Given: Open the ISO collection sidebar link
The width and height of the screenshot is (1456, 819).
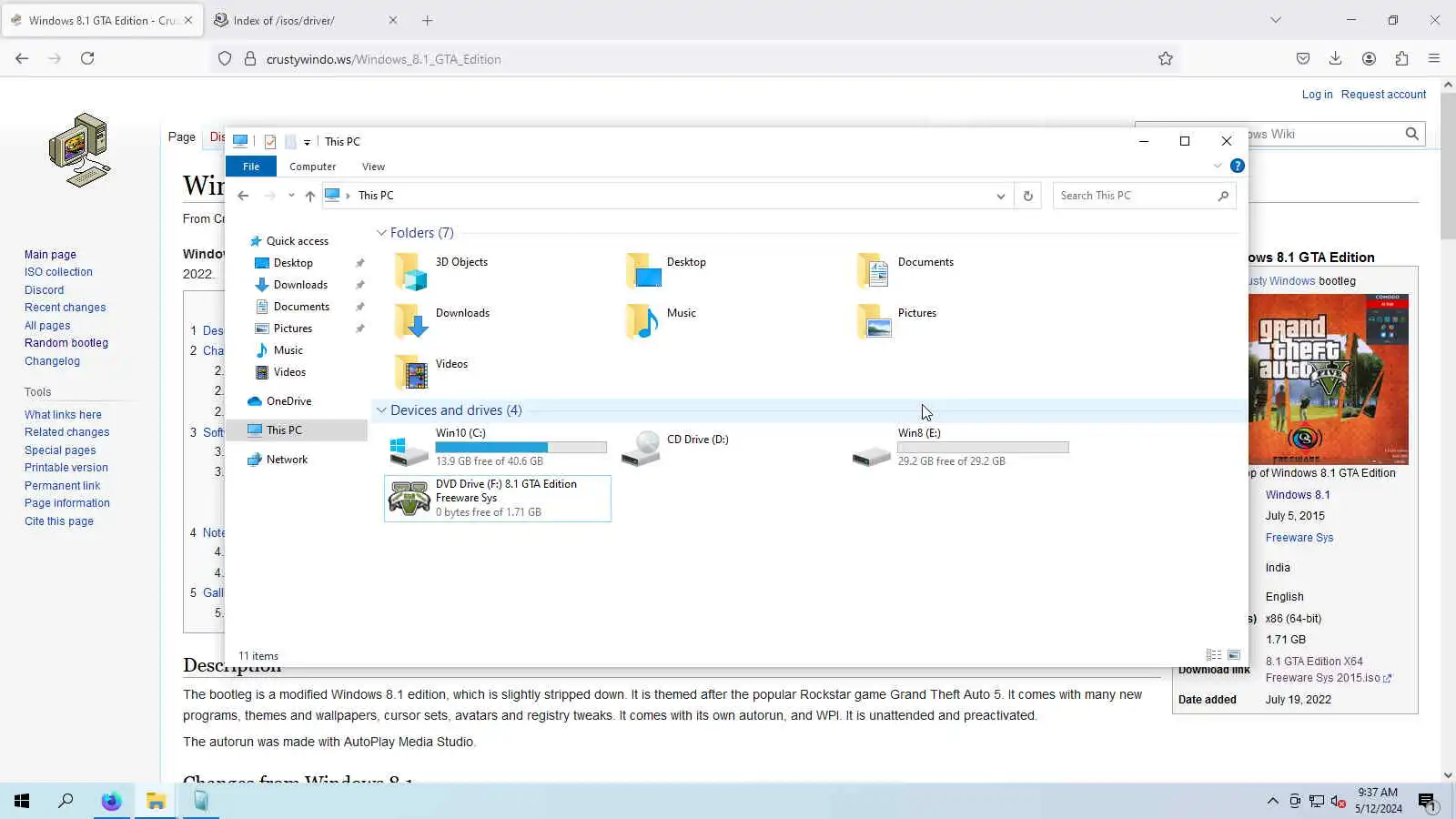Looking at the screenshot, I should [x=58, y=272].
